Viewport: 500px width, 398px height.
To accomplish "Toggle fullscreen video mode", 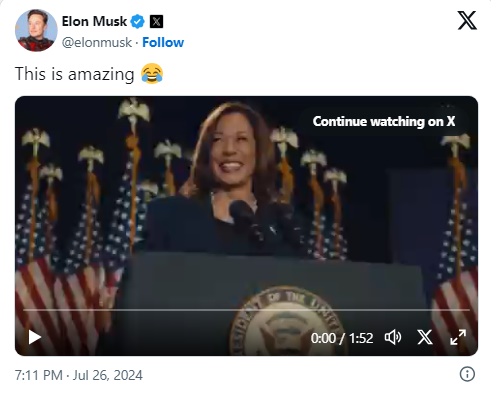I will (x=458, y=337).
